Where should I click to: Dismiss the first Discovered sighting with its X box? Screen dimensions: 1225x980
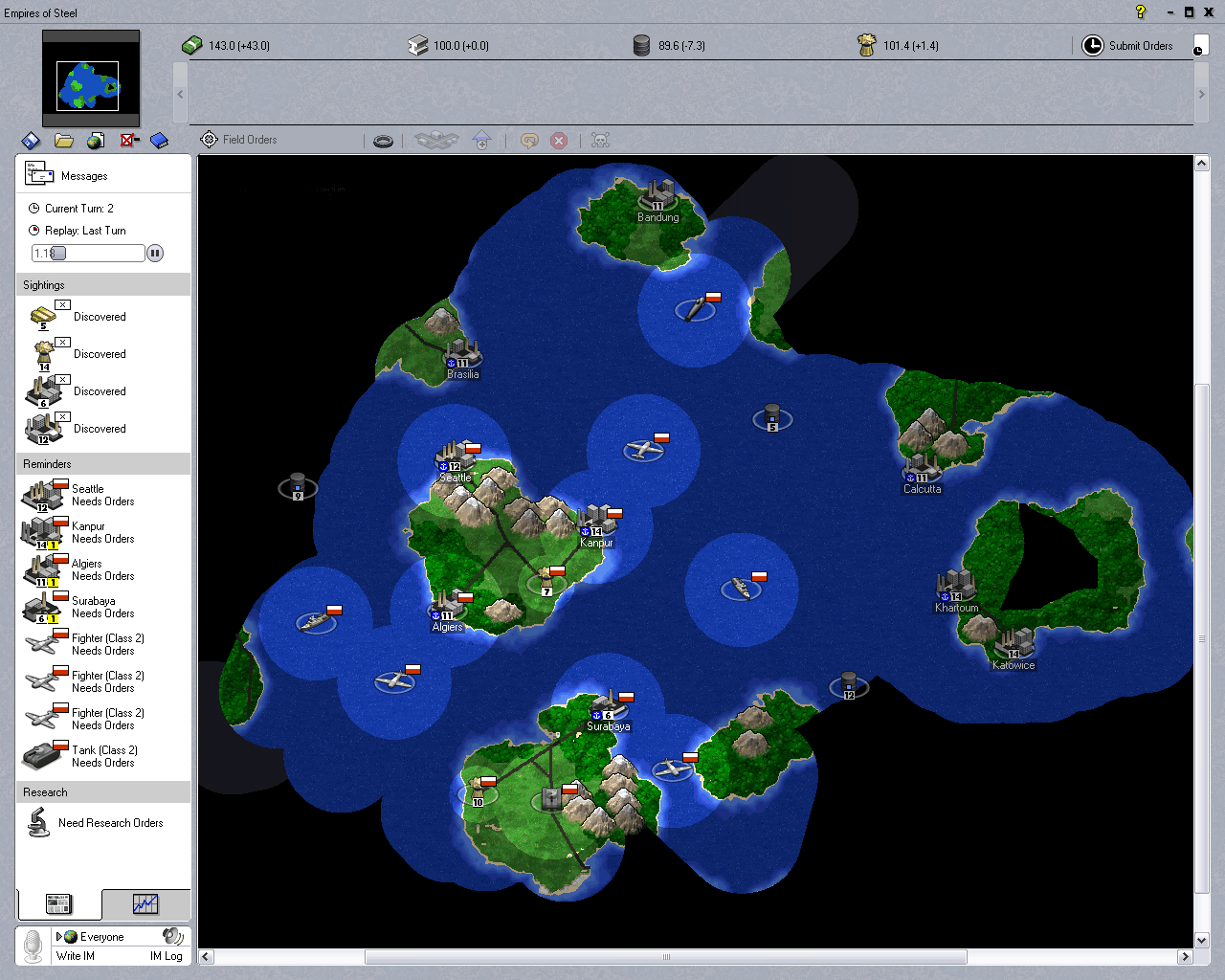(63, 304)
